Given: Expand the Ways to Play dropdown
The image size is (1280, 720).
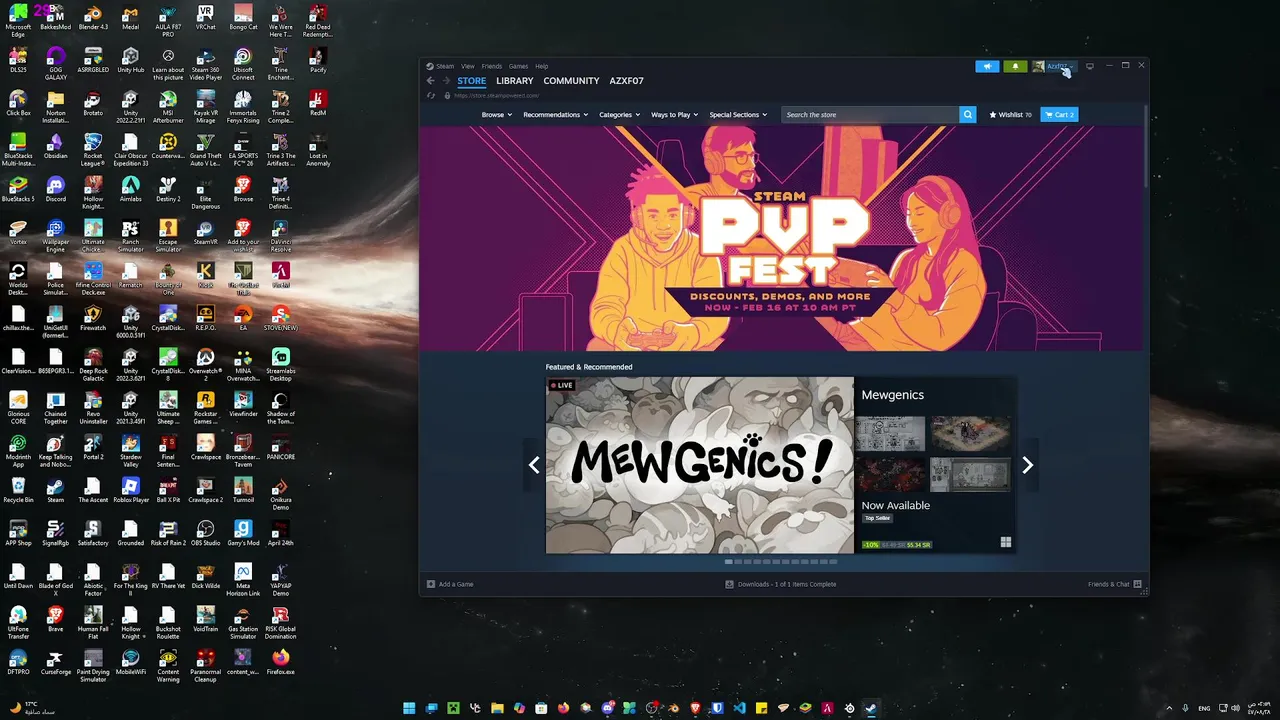Looking at the screenshot, I should (x=675, y=115).
